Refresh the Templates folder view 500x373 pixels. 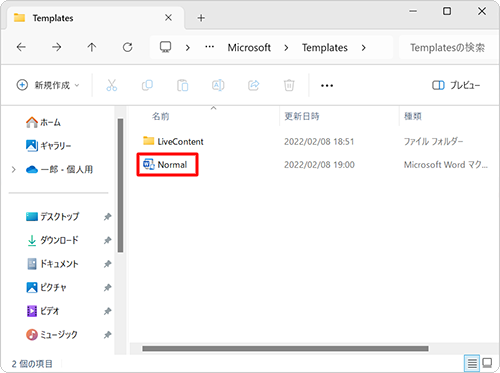(128, 47)
